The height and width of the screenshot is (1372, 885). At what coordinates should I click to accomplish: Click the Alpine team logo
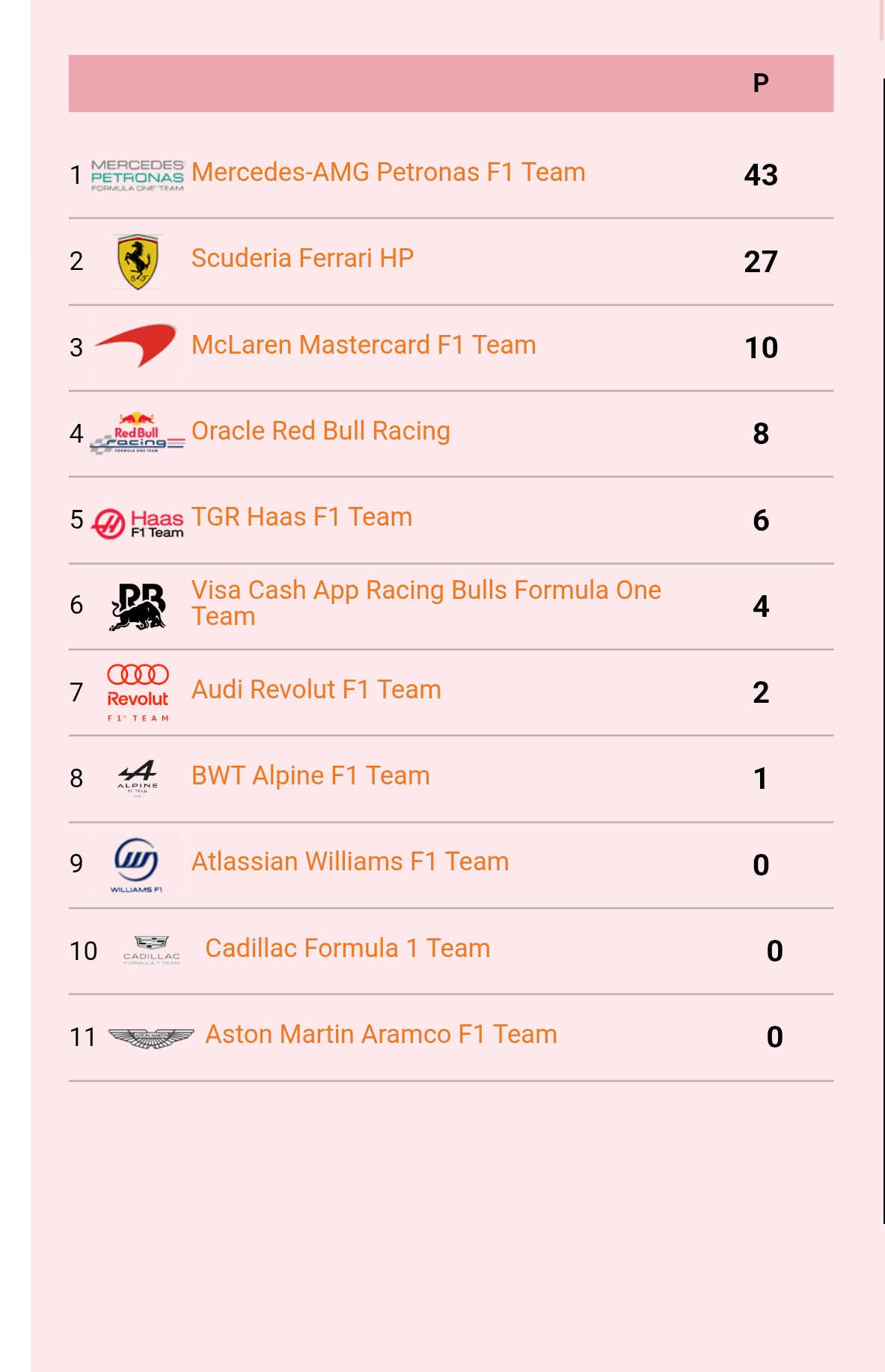138,778
